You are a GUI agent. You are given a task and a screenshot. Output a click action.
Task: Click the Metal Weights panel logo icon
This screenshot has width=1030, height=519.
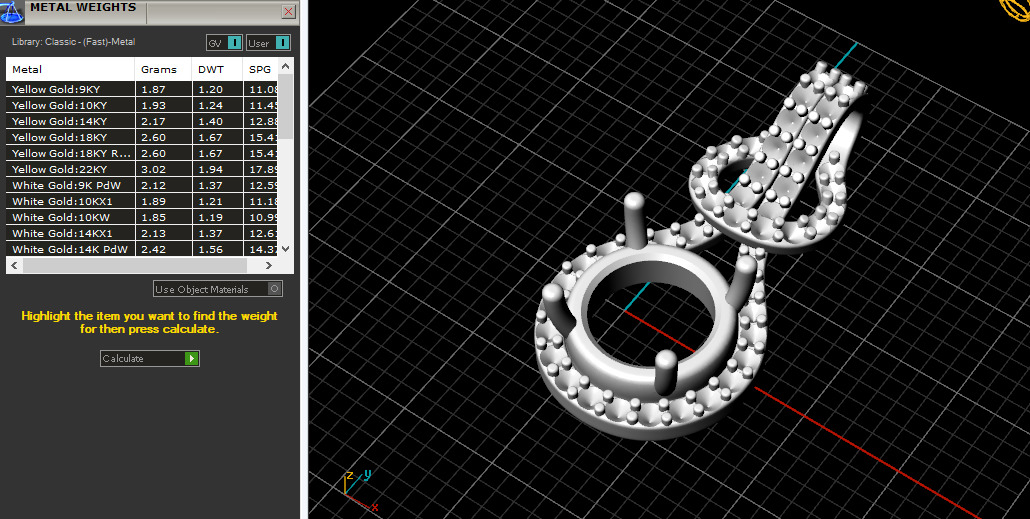pyautogui.click(x=12, y=12)
